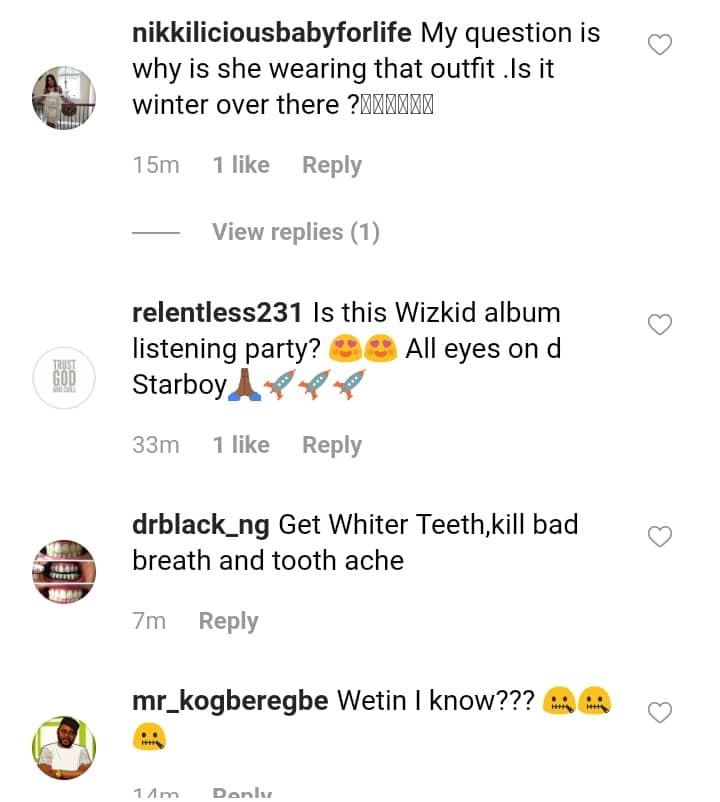Open relentless231's Trust God avatar

[64, 378]
